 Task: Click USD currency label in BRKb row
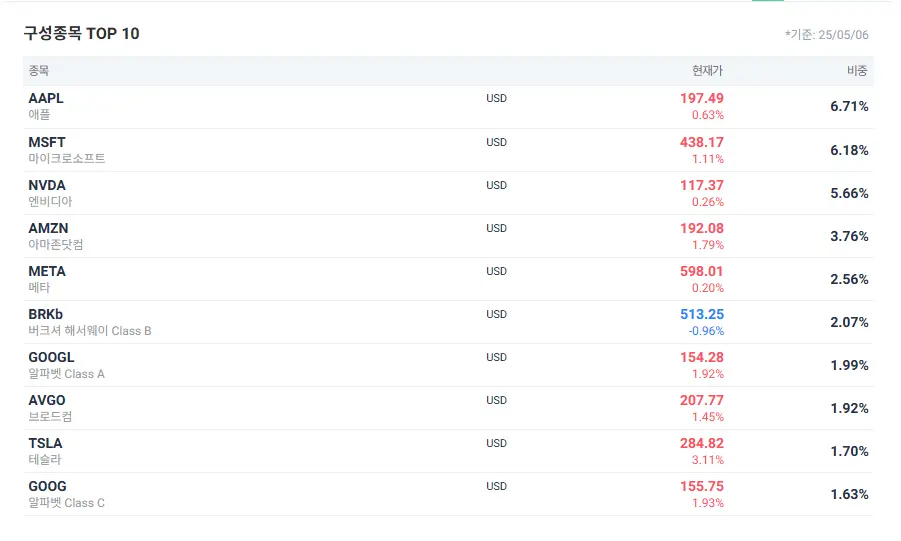pos(496,314)
